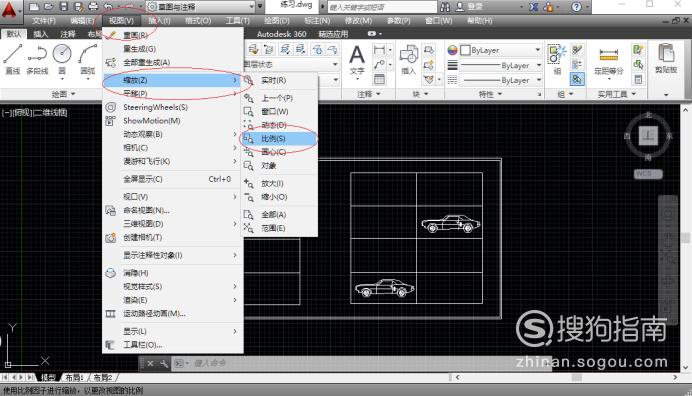Expand the 实用工具 panel
Screen dimensions: 692x396
[x=617, y=94]
